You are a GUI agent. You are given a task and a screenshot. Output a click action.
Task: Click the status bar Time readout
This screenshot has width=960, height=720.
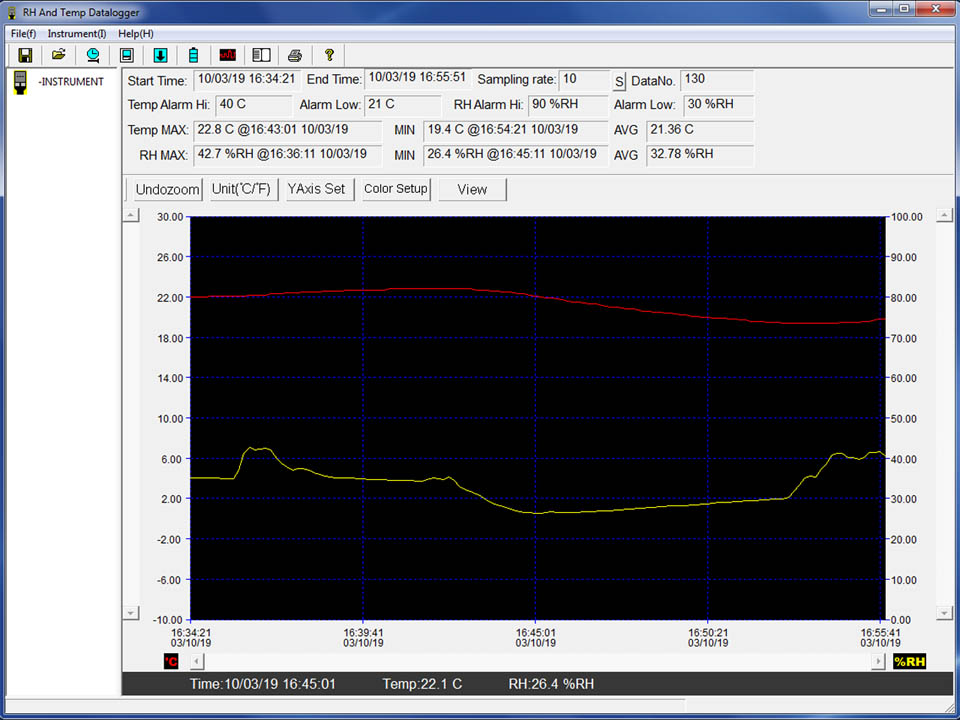[263, 684]
